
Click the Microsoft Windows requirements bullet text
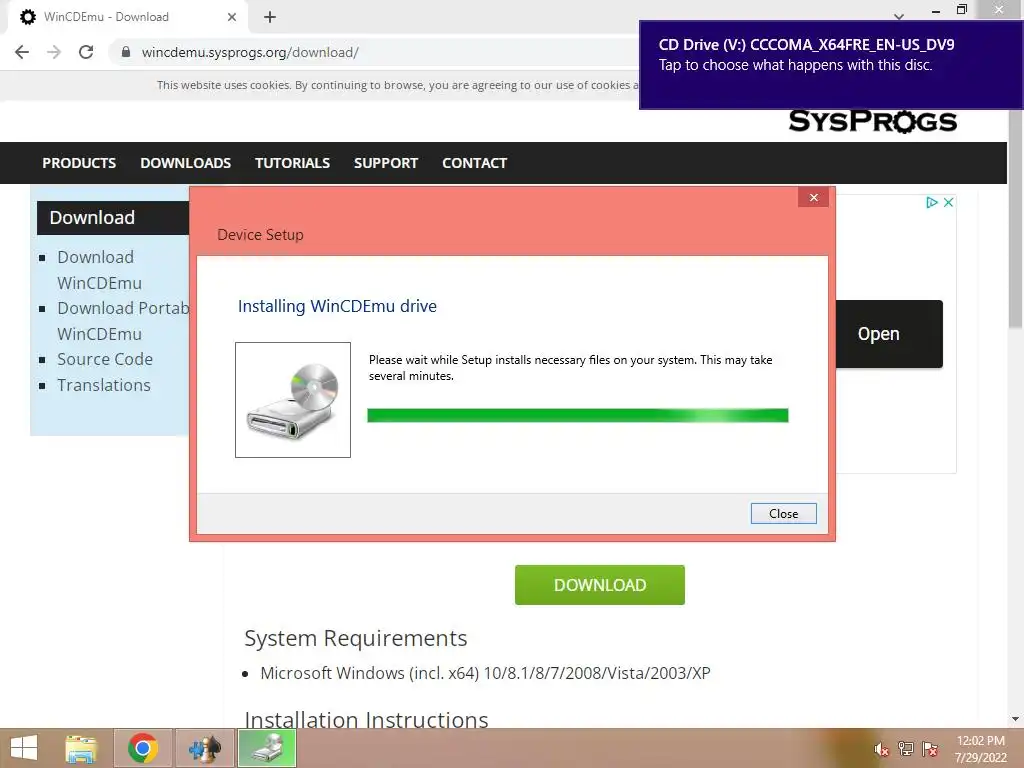pos(485,673)
